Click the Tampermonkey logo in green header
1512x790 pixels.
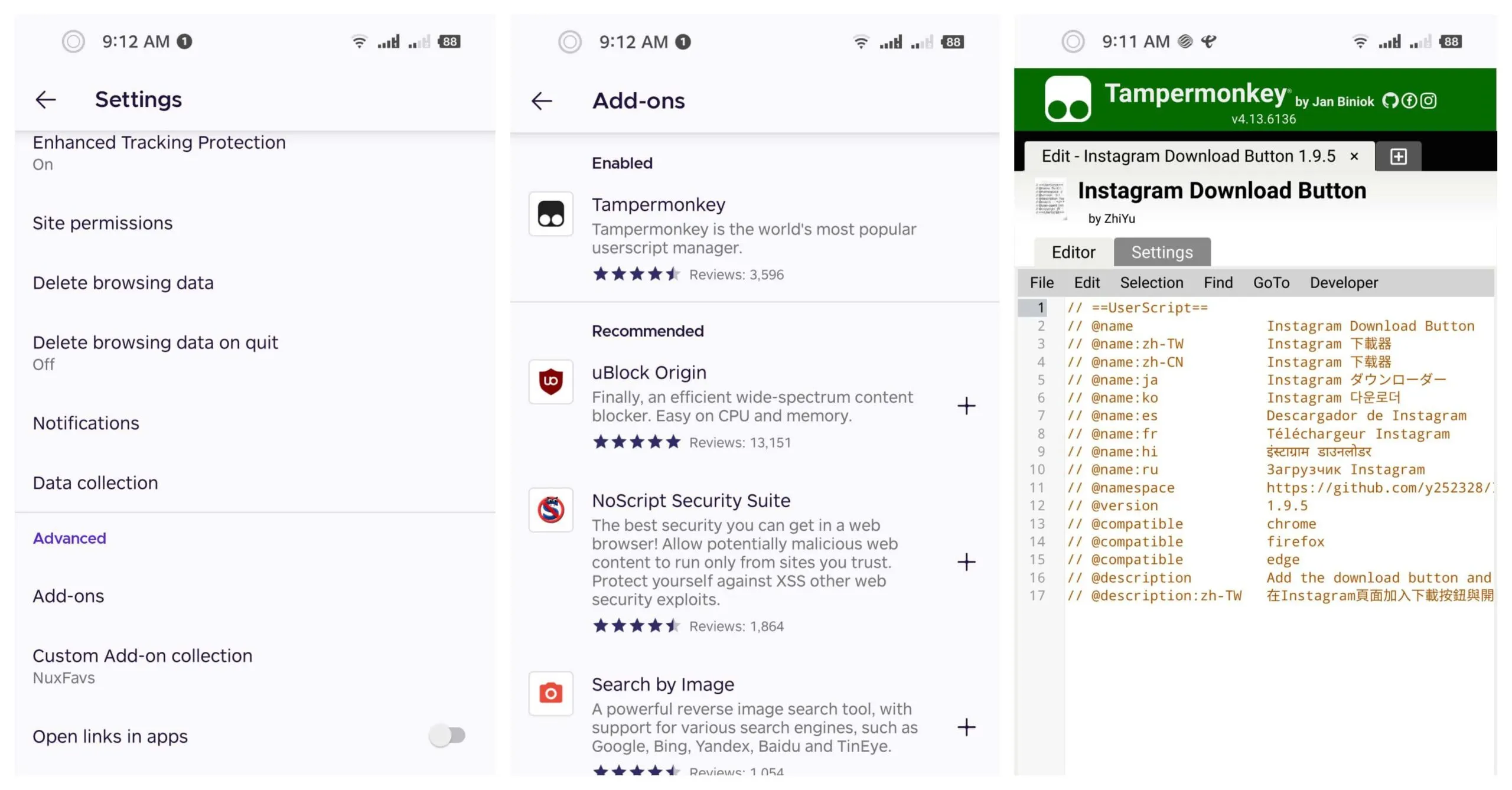pyautogui.click(x=1067, y=99)
